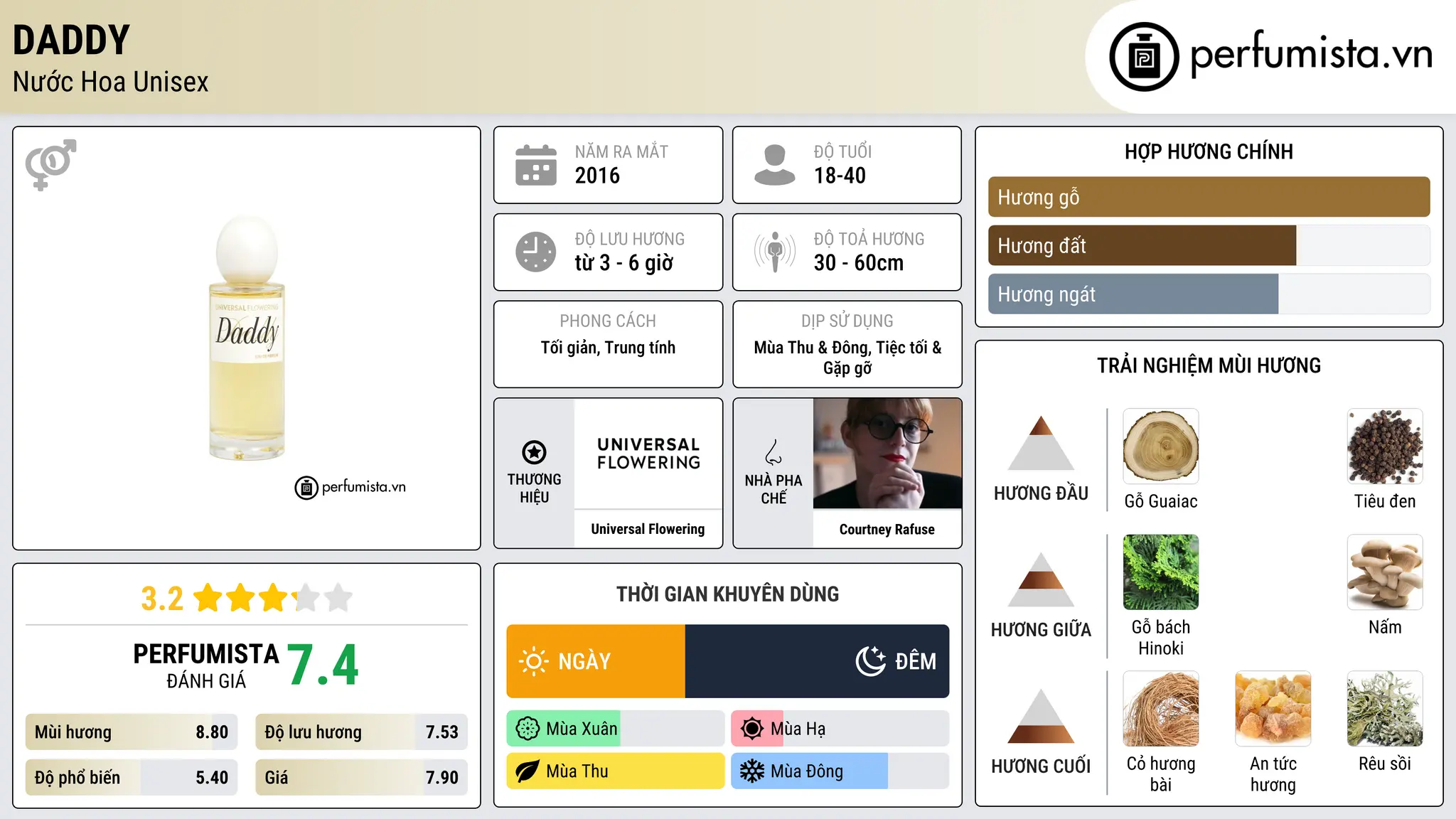
Task: Select the Nấm mushroom note image
Action: pyautogui.click(x=1385, y=572)
